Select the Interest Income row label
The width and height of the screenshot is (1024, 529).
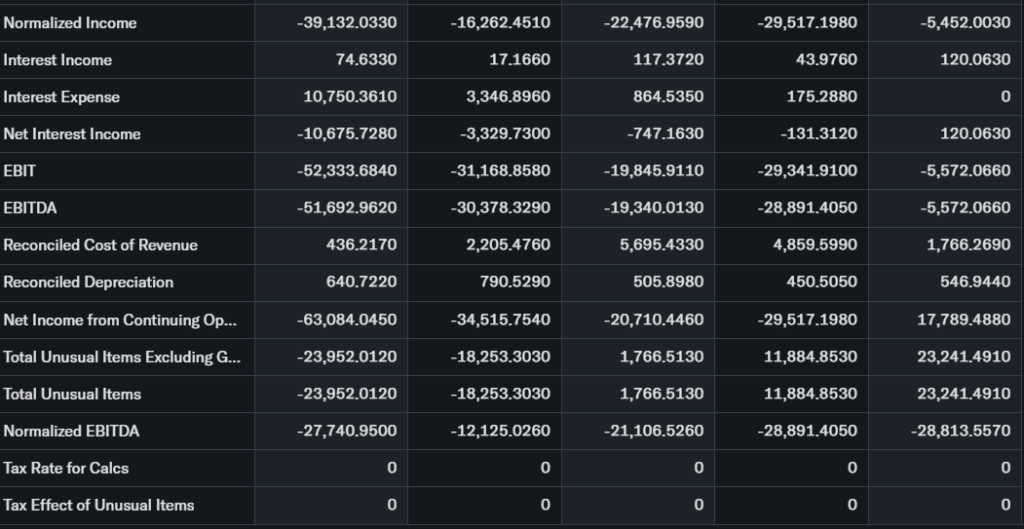pos(58,60)
